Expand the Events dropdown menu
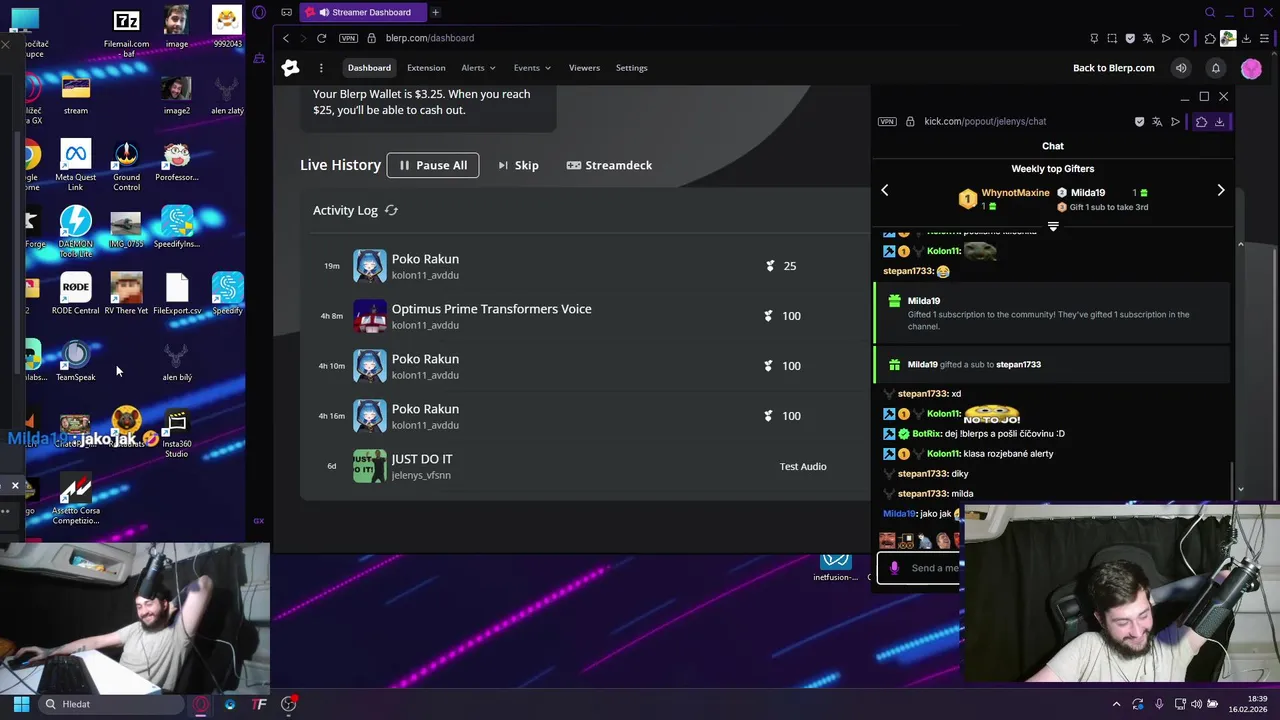The image size is (1280, 720). pyautogui.click(x=532, y=68)
